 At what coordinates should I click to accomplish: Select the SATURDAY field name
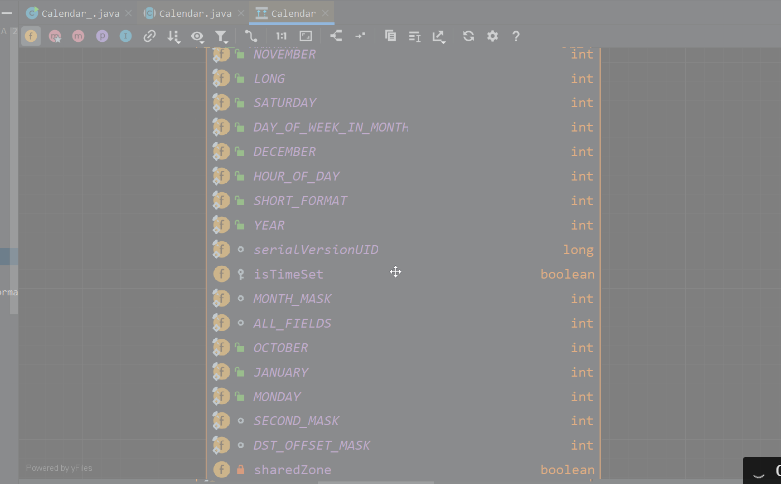coord(284,103)
